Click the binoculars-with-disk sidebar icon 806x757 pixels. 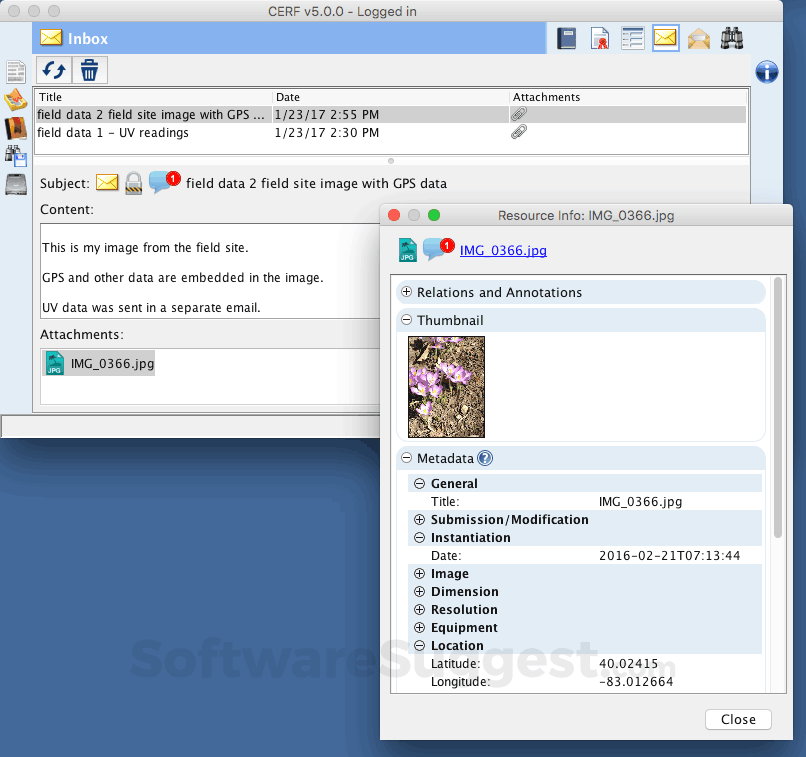pyautogui.click(x=15, y=155)
